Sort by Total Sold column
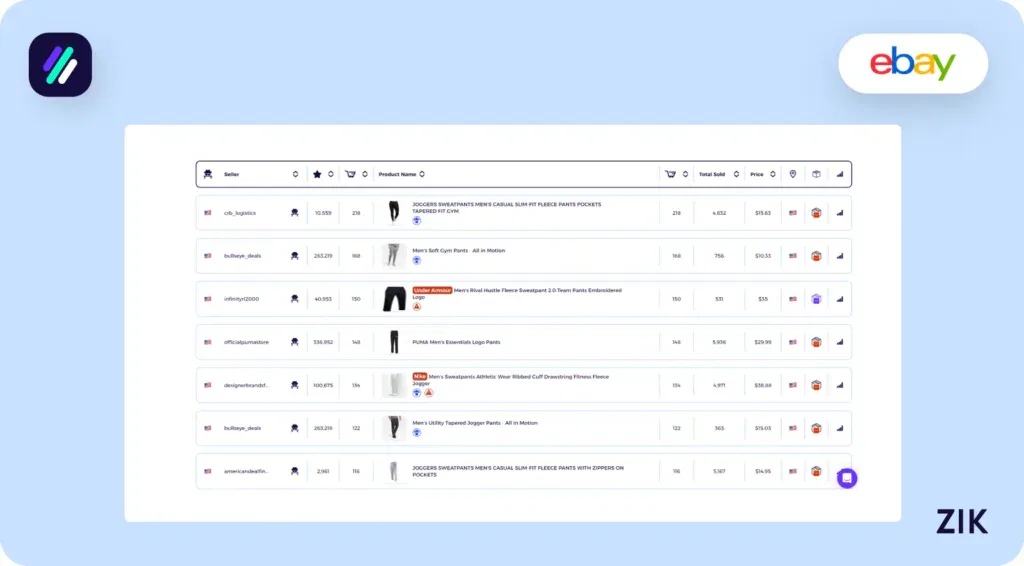Image resolution: width=1024 pixels, height=566 pixels. coord(736,174)
